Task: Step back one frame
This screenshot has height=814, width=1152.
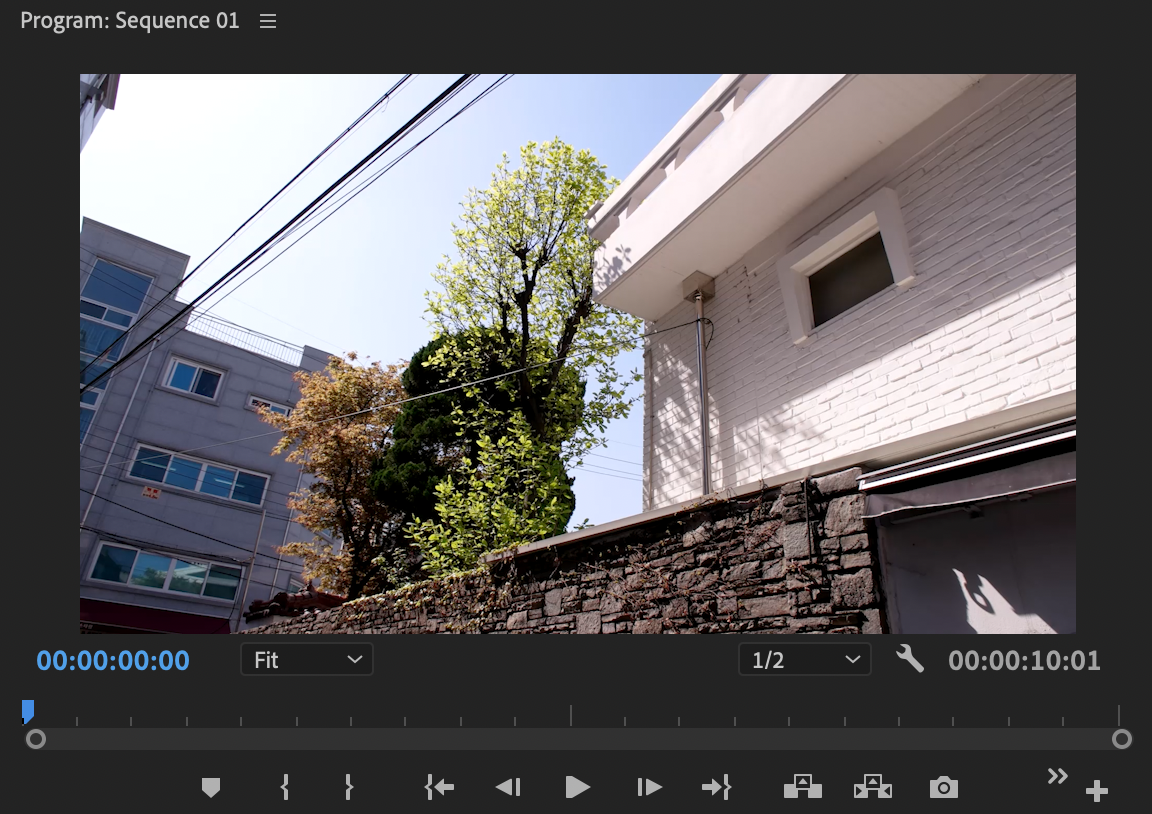Action: pos(508,787)
